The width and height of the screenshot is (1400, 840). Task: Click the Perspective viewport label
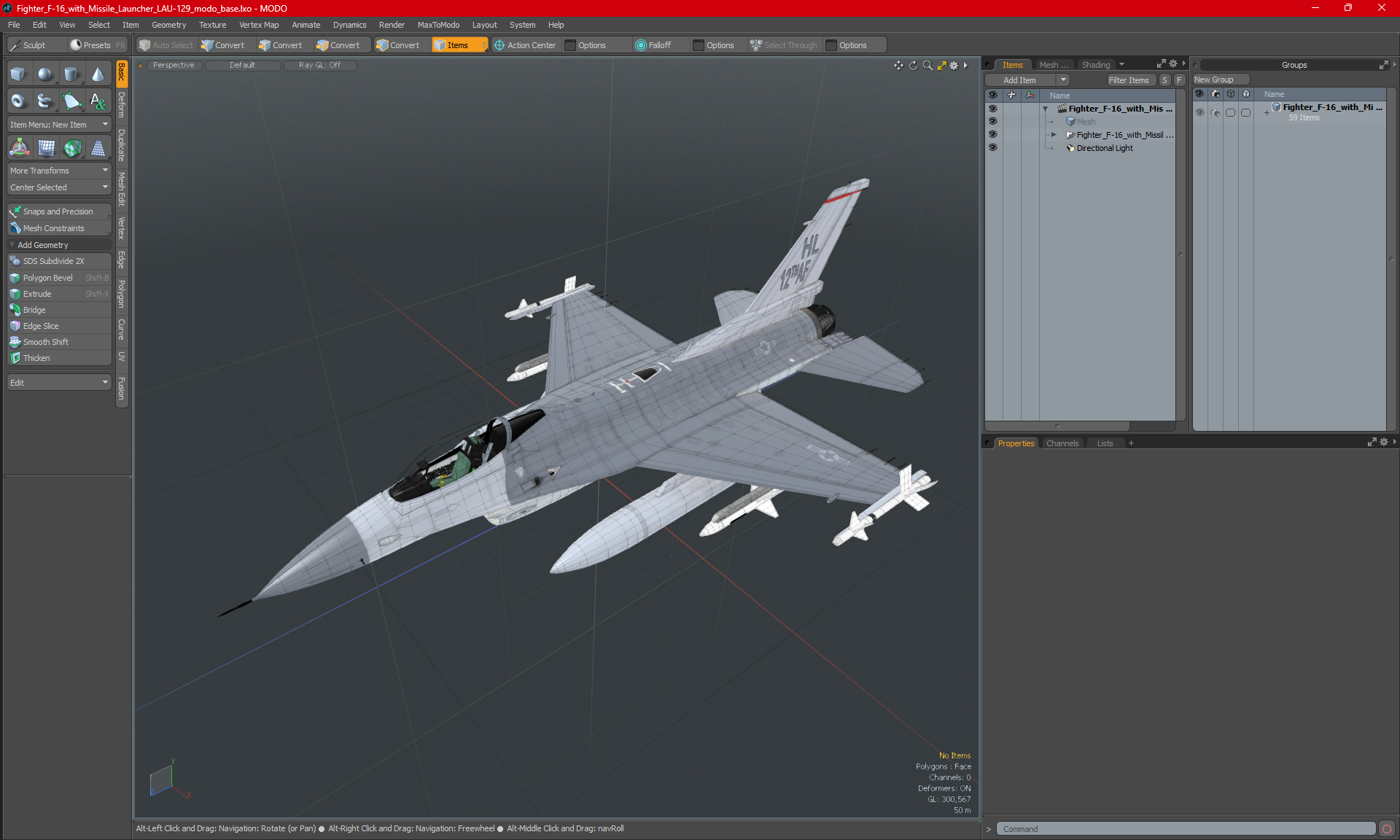[x=174, y=65]
